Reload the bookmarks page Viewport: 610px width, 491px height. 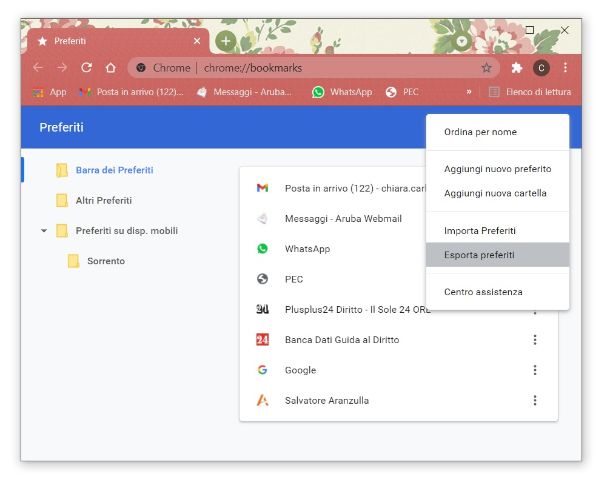point(86,68)
